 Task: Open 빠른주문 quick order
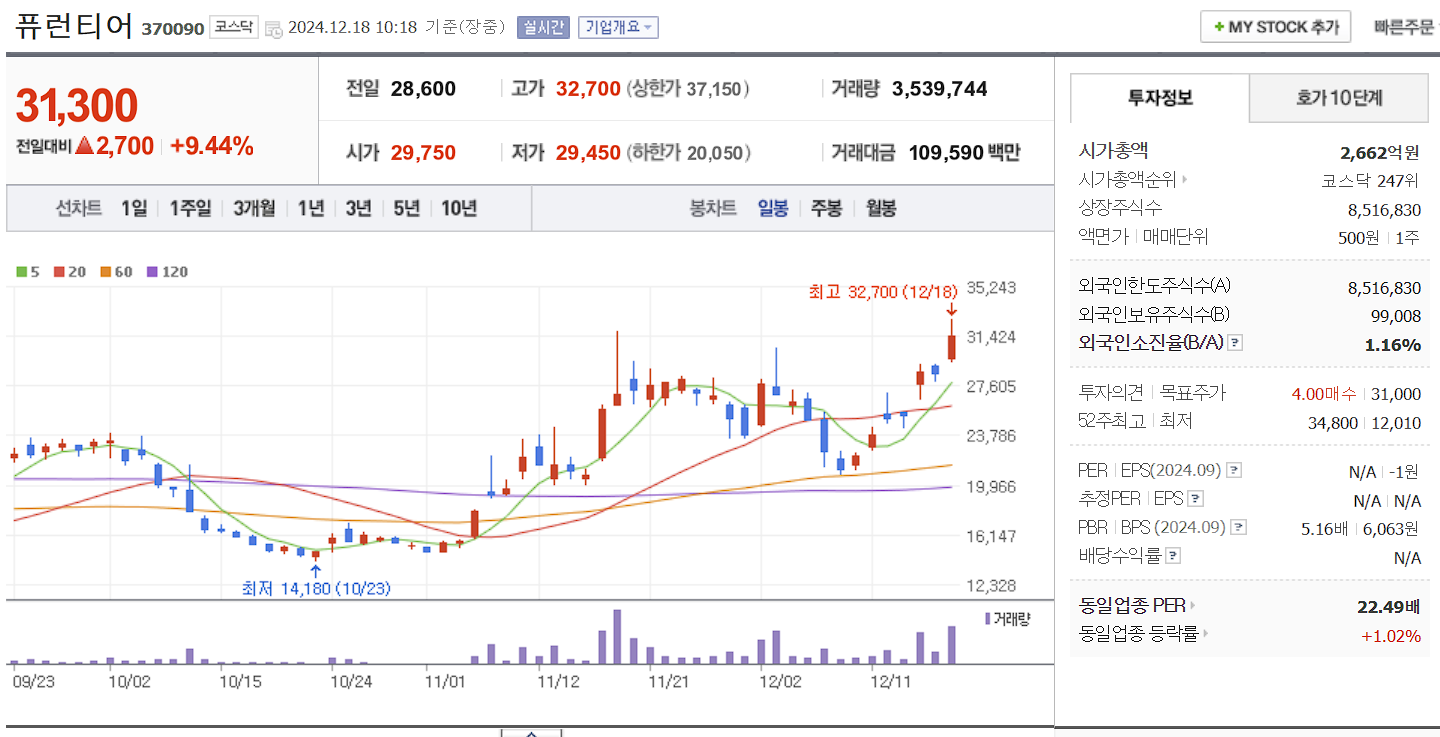coord(1404,27)
